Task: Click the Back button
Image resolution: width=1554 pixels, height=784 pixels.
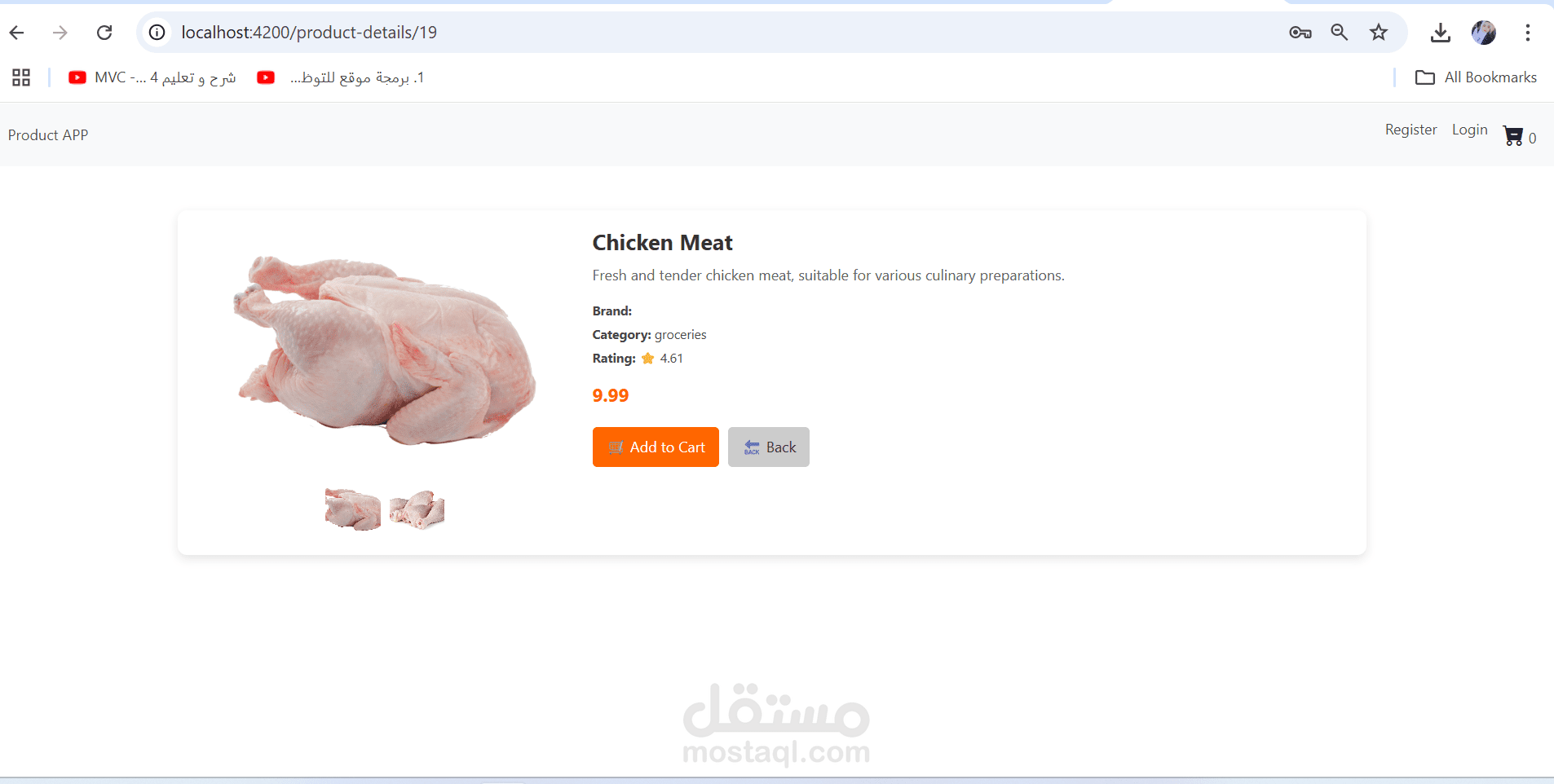Action: coord(769,447)
